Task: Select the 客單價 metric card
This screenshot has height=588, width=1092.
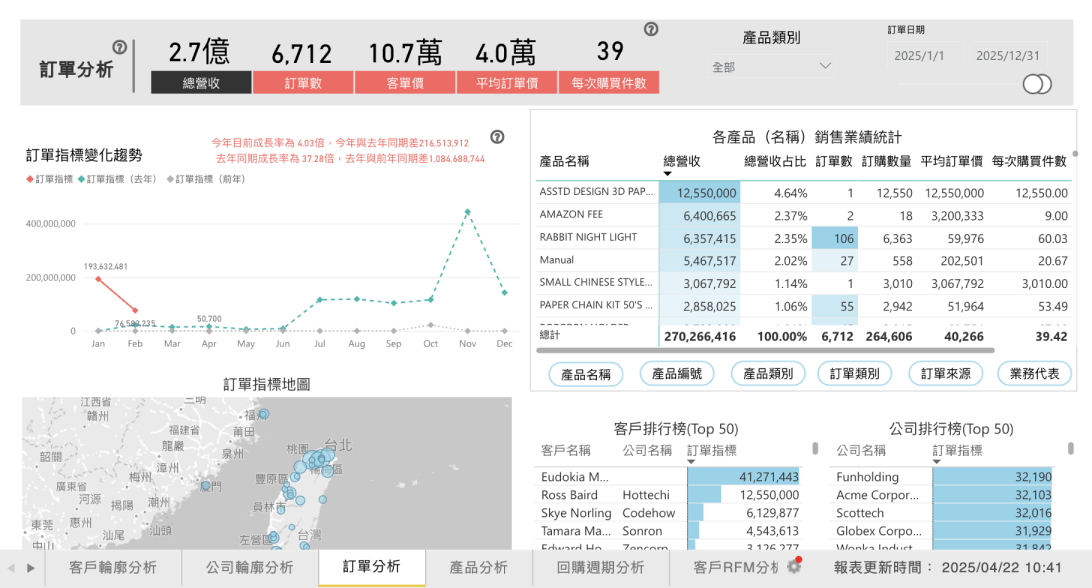Action: coord(405,64)
